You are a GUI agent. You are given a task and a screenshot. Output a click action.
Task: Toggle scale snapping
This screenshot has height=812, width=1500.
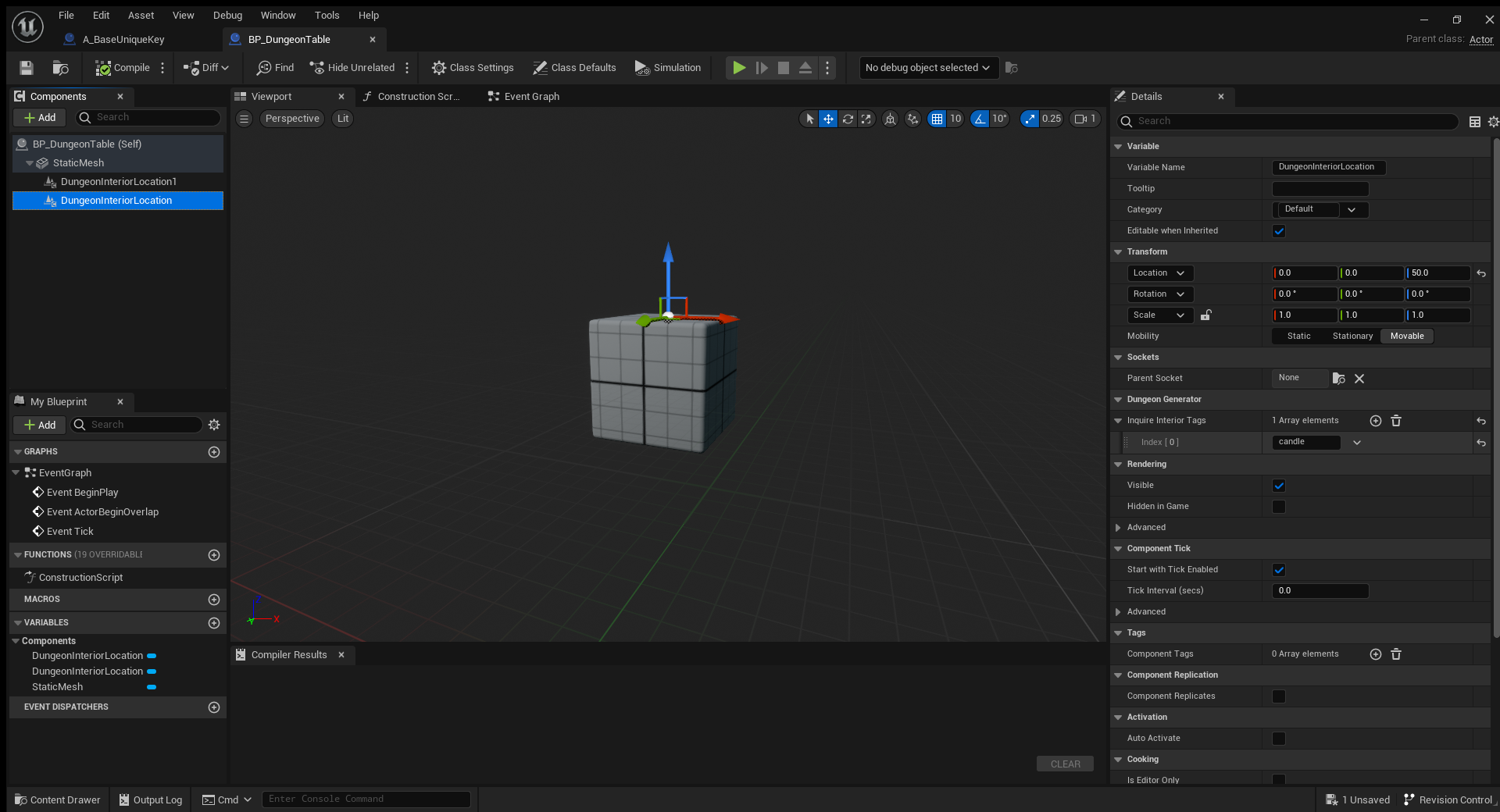coord(1030,119)
